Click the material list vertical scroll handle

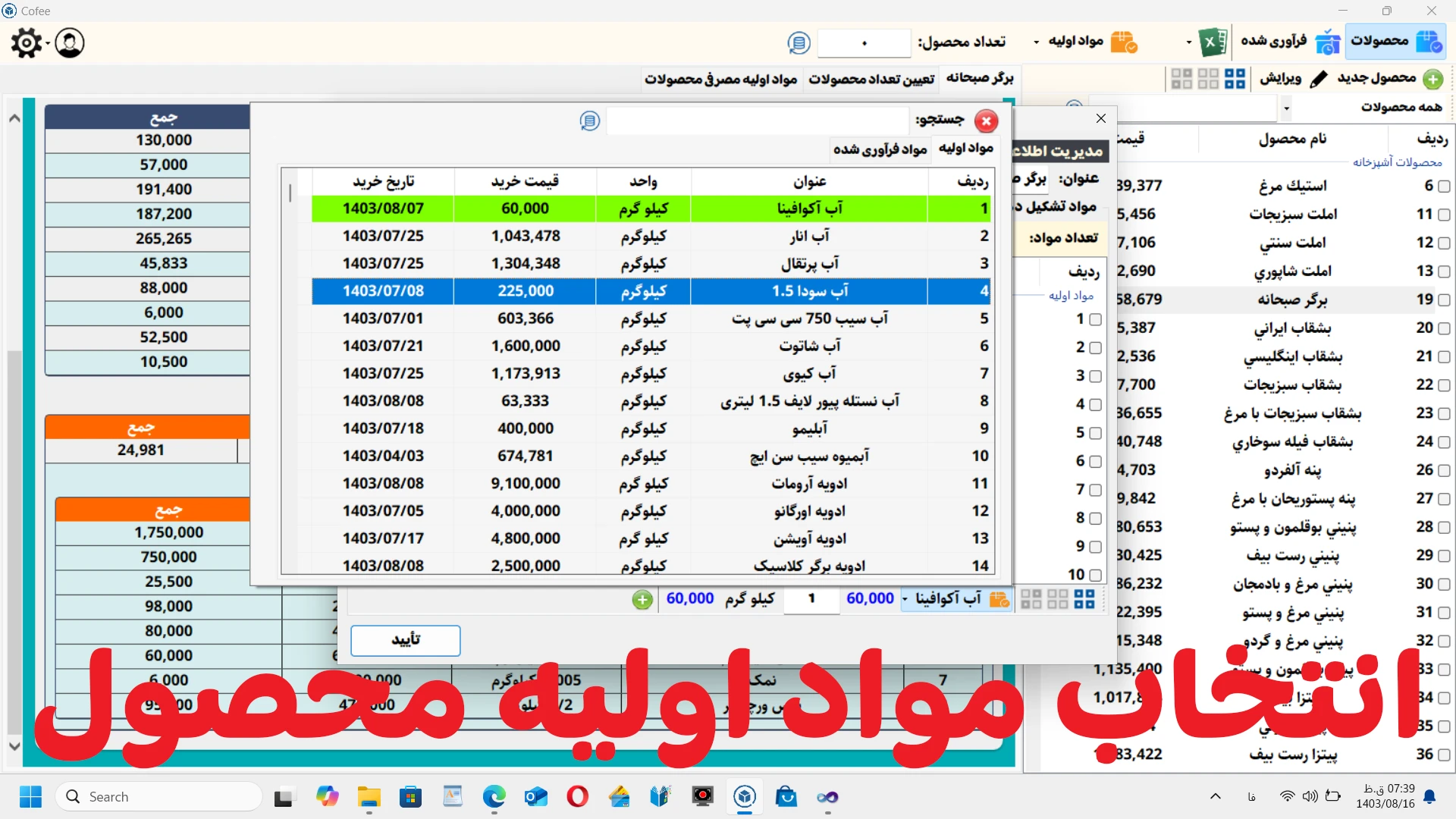pos(290,193)
